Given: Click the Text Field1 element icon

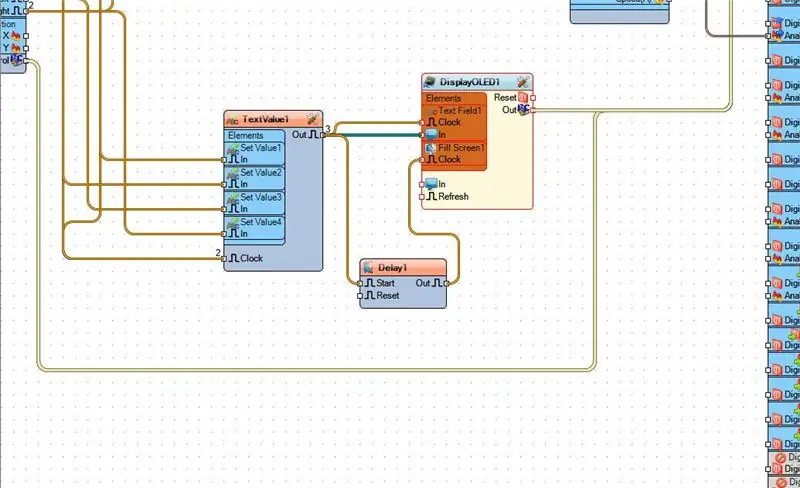Looking at the screenshot, I should coord(432,111).
